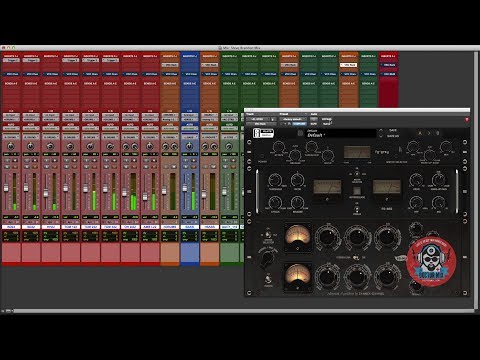Turn the Attack knob on the top grey compressor module

point(279,147)
